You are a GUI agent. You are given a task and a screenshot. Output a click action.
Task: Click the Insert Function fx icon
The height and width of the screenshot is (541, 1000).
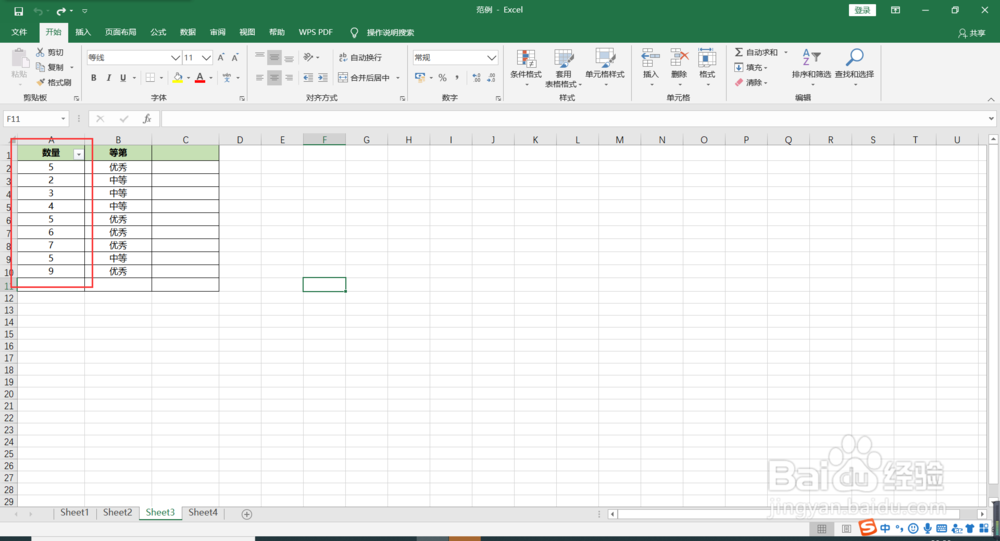point(147,119)
